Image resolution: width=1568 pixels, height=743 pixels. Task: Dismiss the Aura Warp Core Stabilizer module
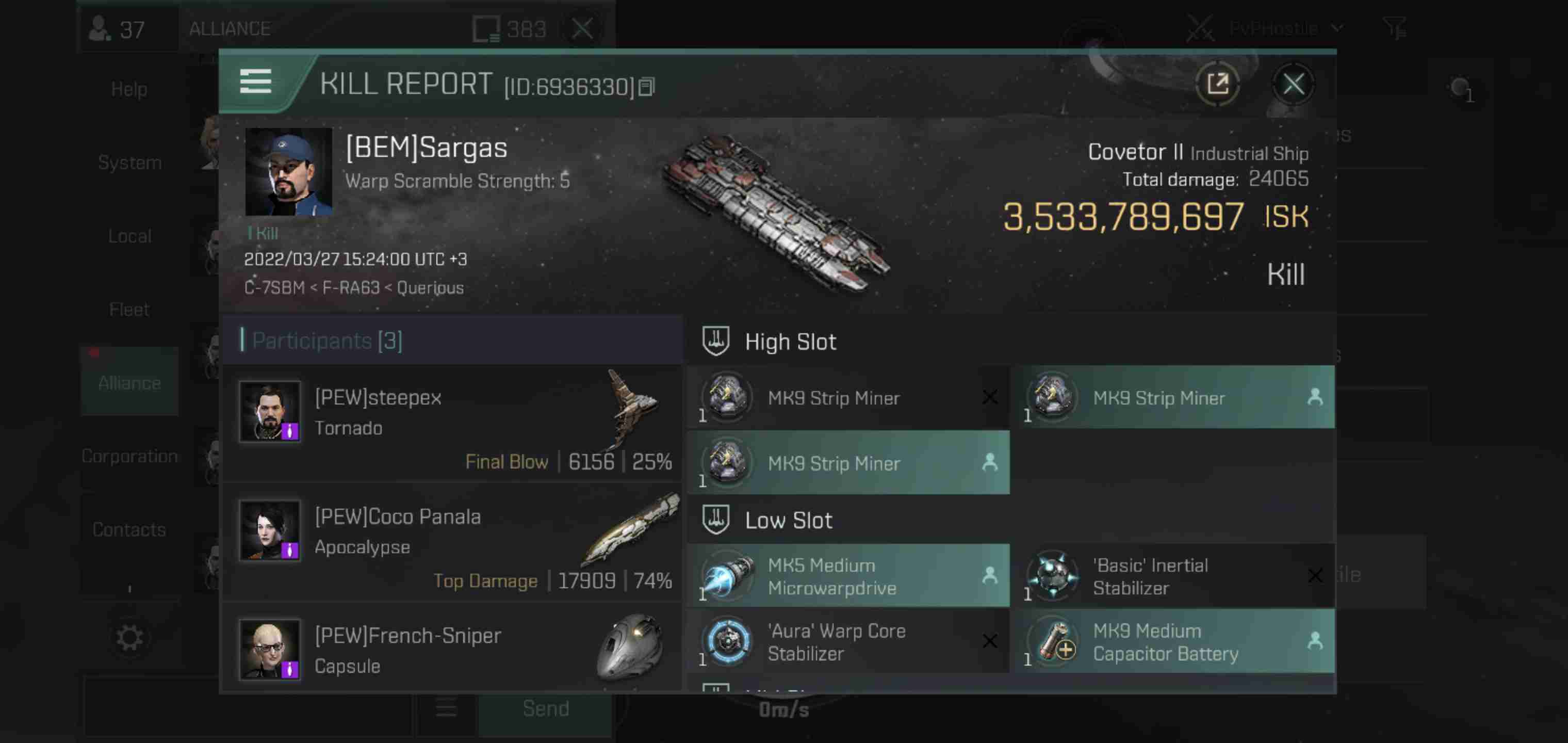click(x=990, y=641)
